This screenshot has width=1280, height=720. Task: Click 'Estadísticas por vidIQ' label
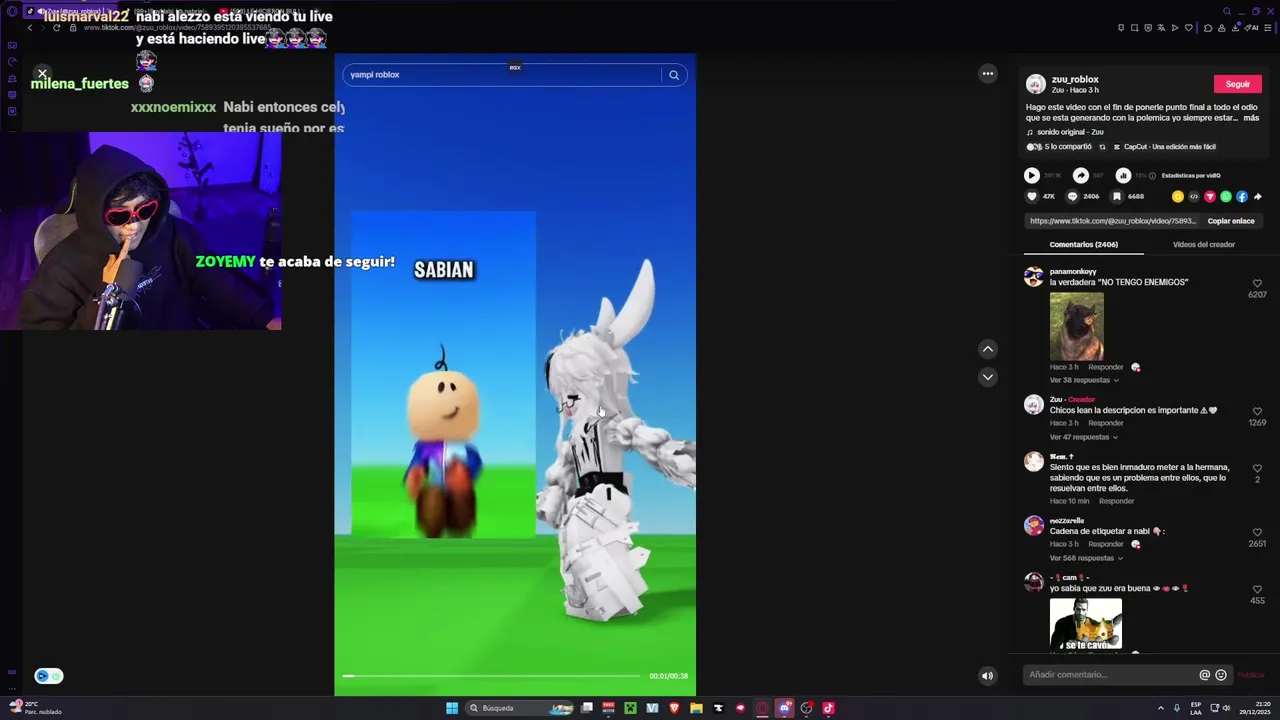1190,176
